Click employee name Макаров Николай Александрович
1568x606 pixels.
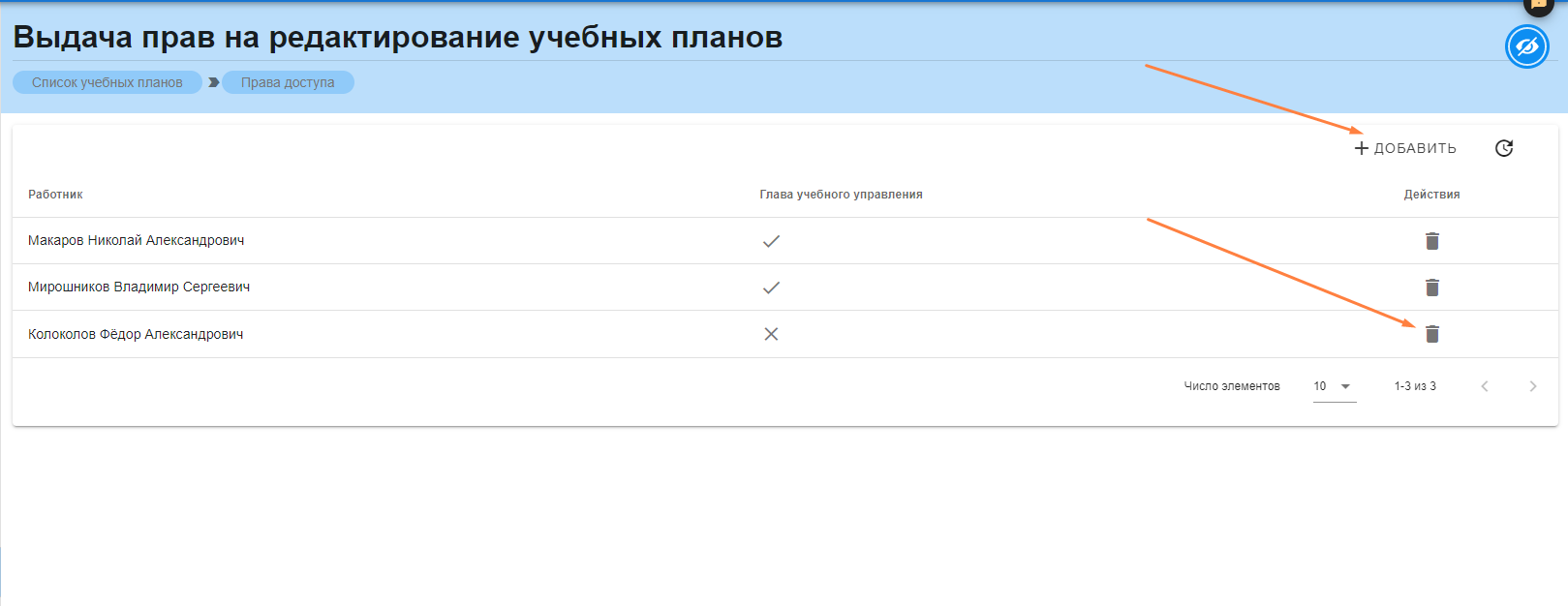tap(136, 240)
